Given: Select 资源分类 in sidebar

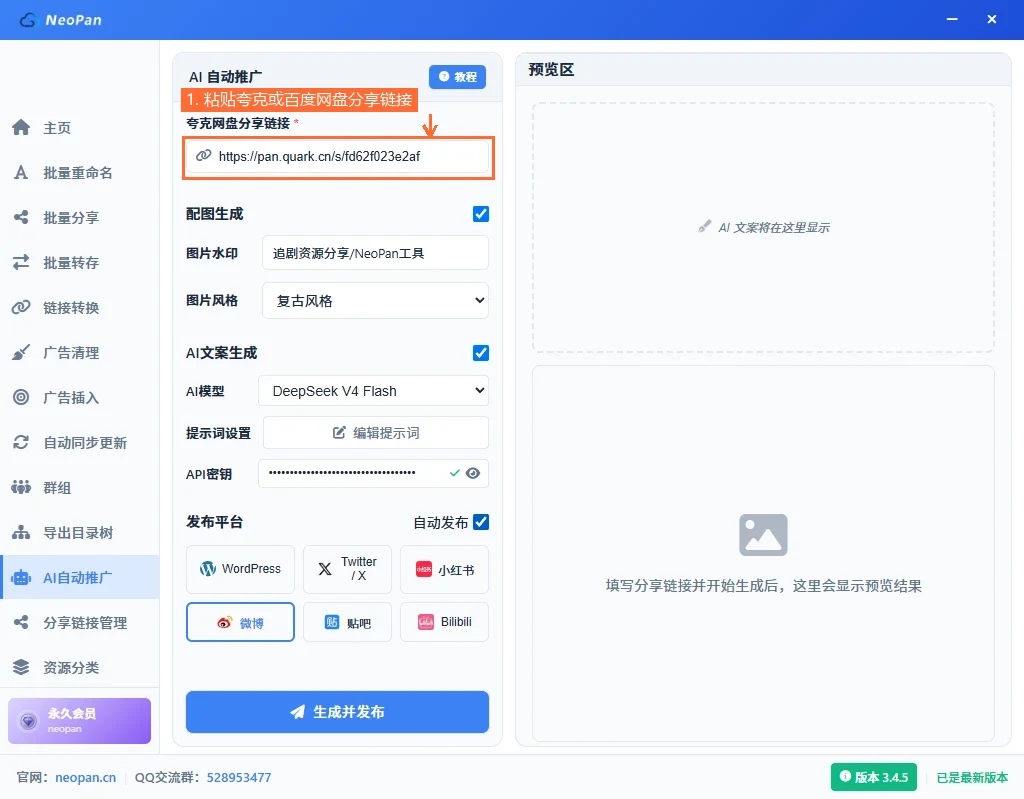Looking at the screenshot, I should [80, 667].
